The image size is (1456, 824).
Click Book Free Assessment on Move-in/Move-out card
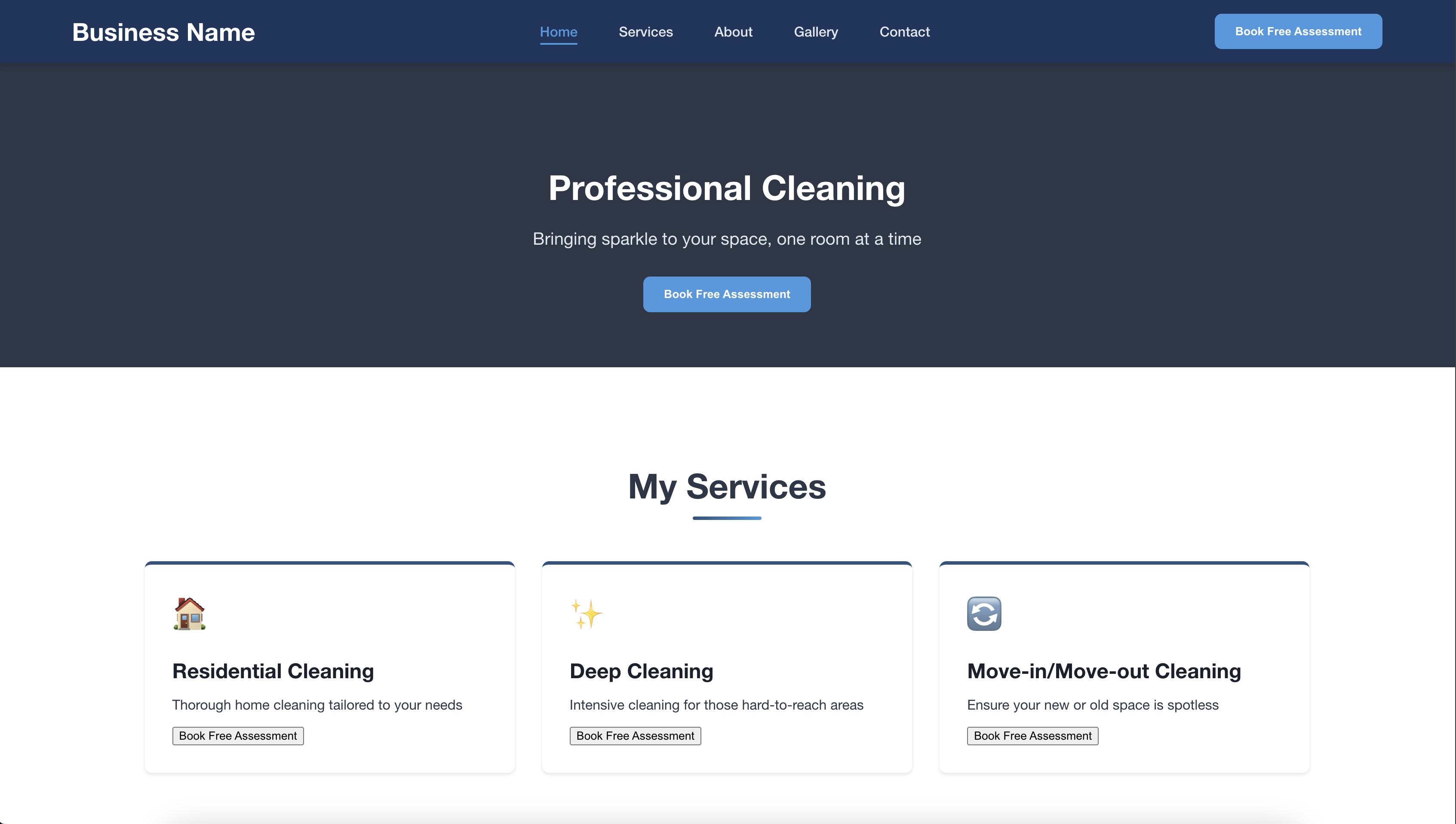coord(1032,735)
